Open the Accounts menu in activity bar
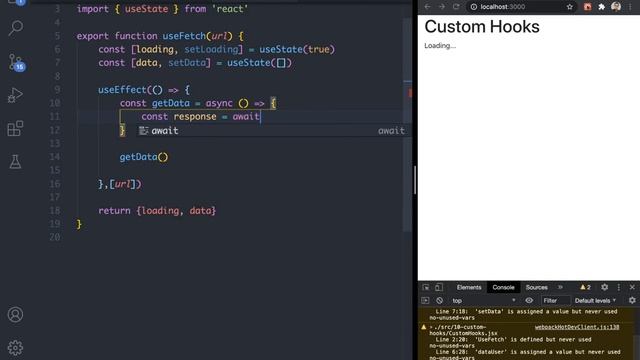The image size is (640, 360). tap(16, 315)
